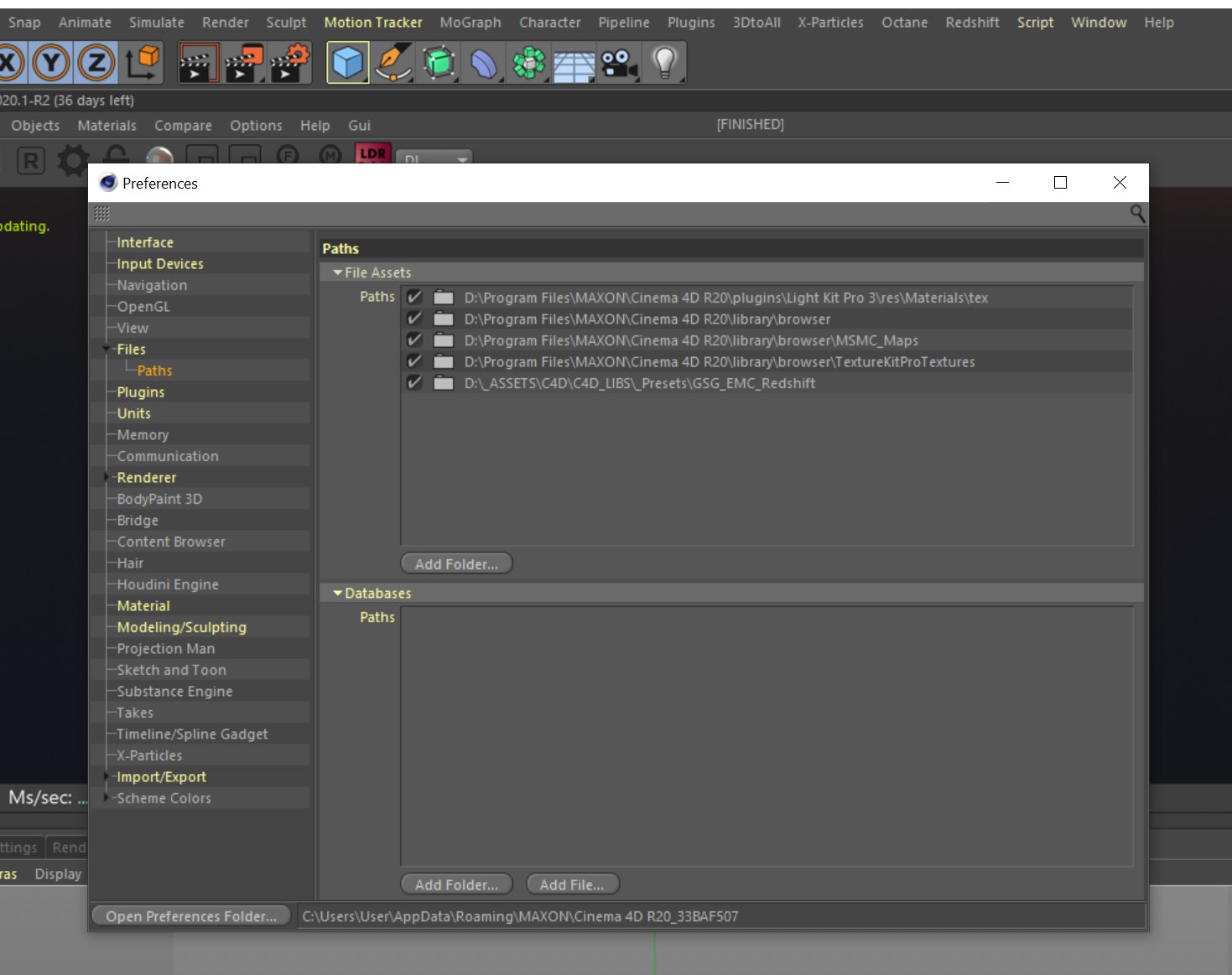Expand the Import/Export tree node
Screen dimensions: 1232x975
[107, 776]
